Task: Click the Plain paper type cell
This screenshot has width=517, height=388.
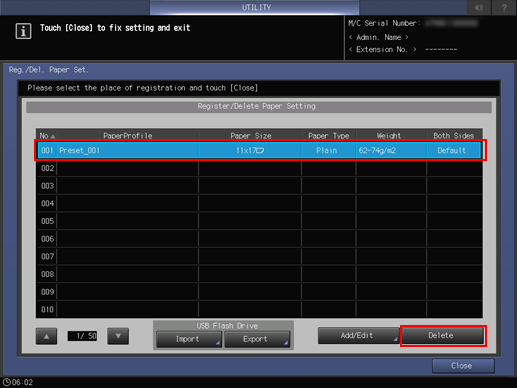Action: pyautogui.click(x=329, y=150)
